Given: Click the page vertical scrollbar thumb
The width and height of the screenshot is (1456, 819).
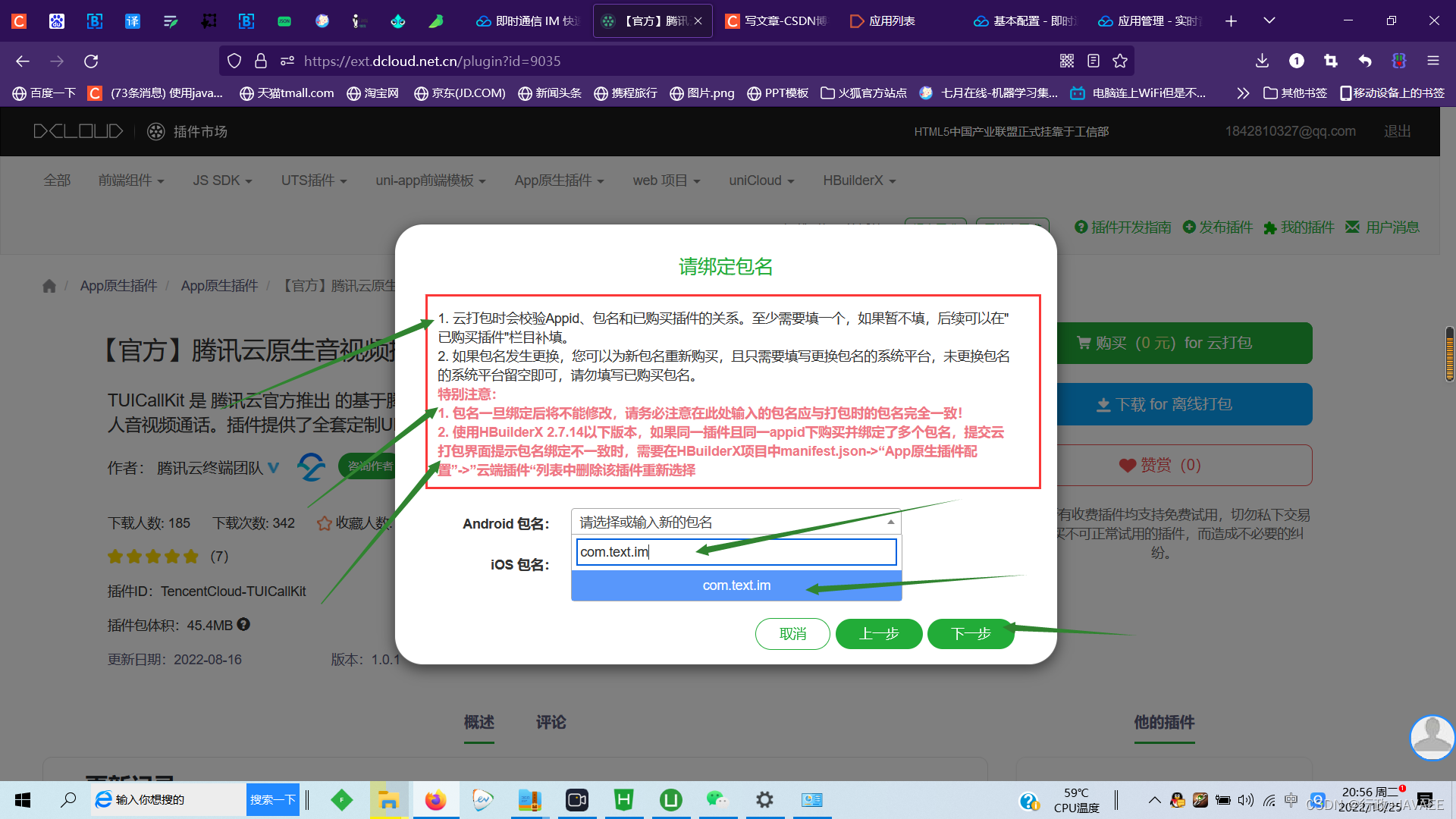Looking at the screenshot, I should coord(1449,353).
